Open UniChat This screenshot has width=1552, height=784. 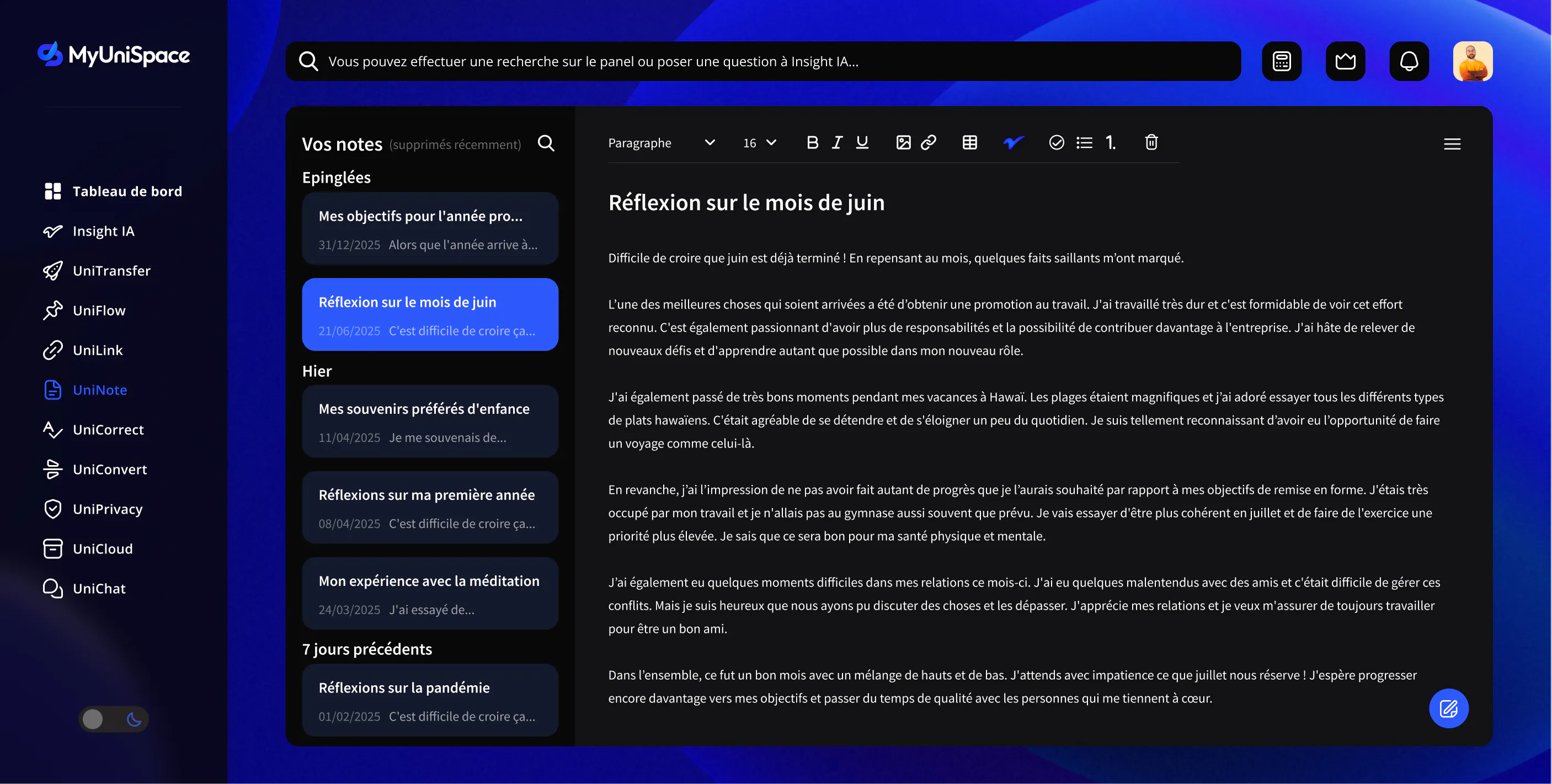point(84,589)
